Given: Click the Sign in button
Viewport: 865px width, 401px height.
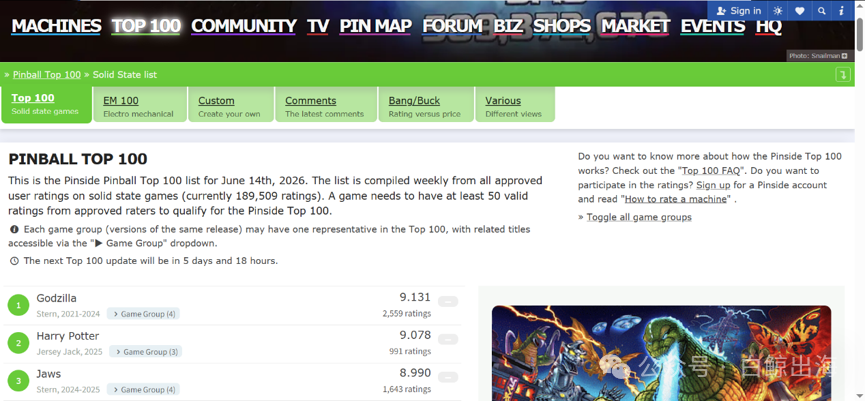Looking at the screenshot, I should click(738, 10).
